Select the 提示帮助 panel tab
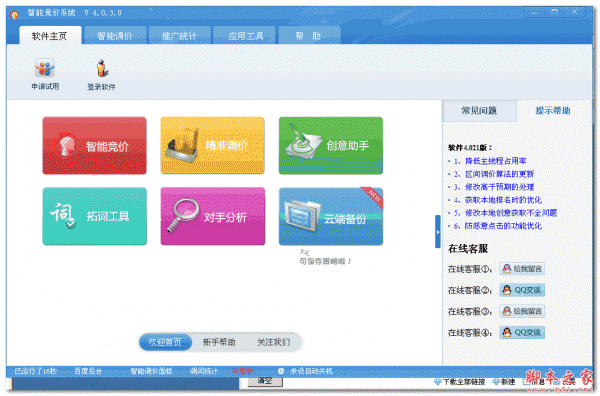Screen dimensions: 600x396 pyautogui.click(x=553, y=111)
